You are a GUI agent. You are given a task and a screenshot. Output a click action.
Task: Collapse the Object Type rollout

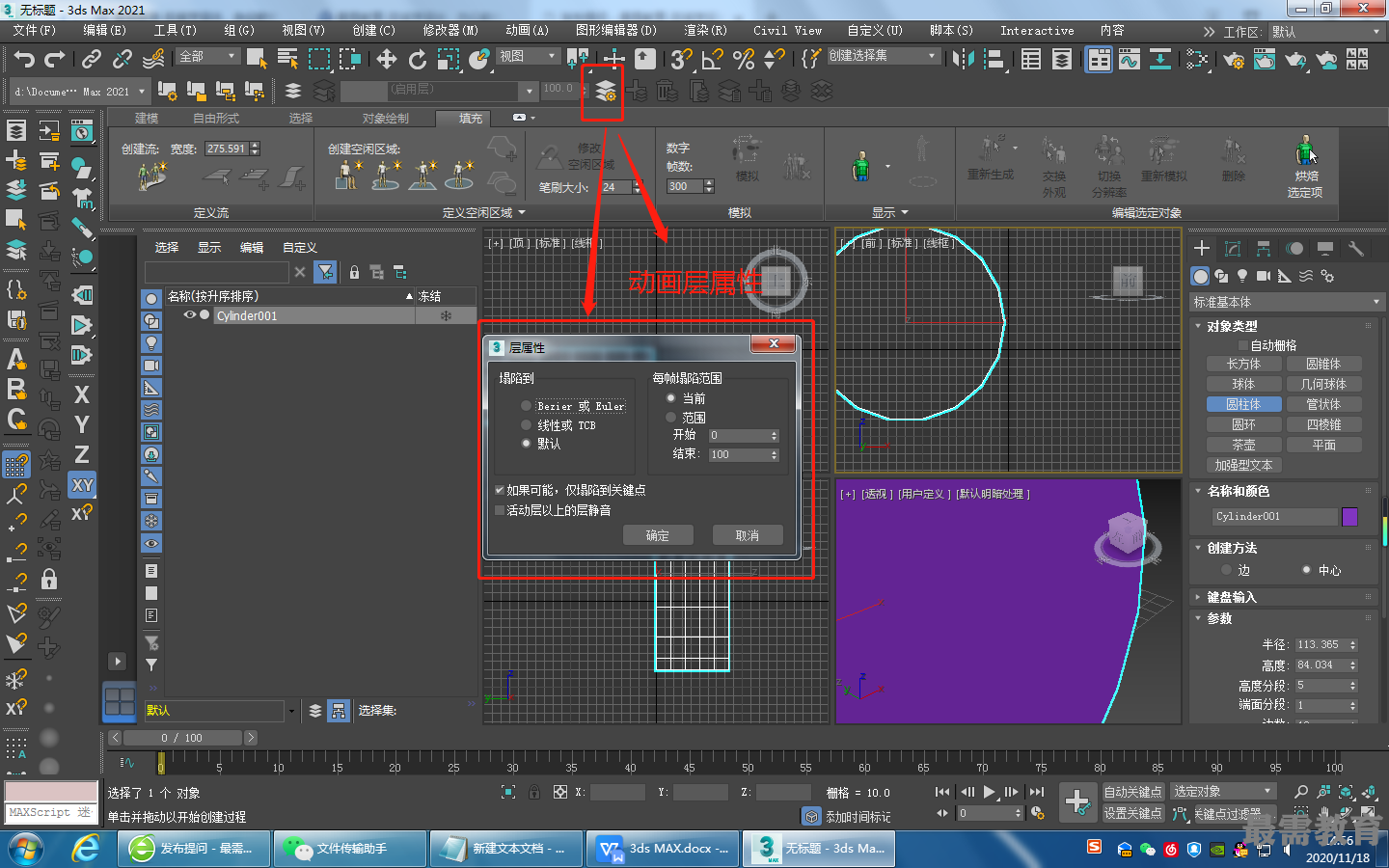[1232, 326]
